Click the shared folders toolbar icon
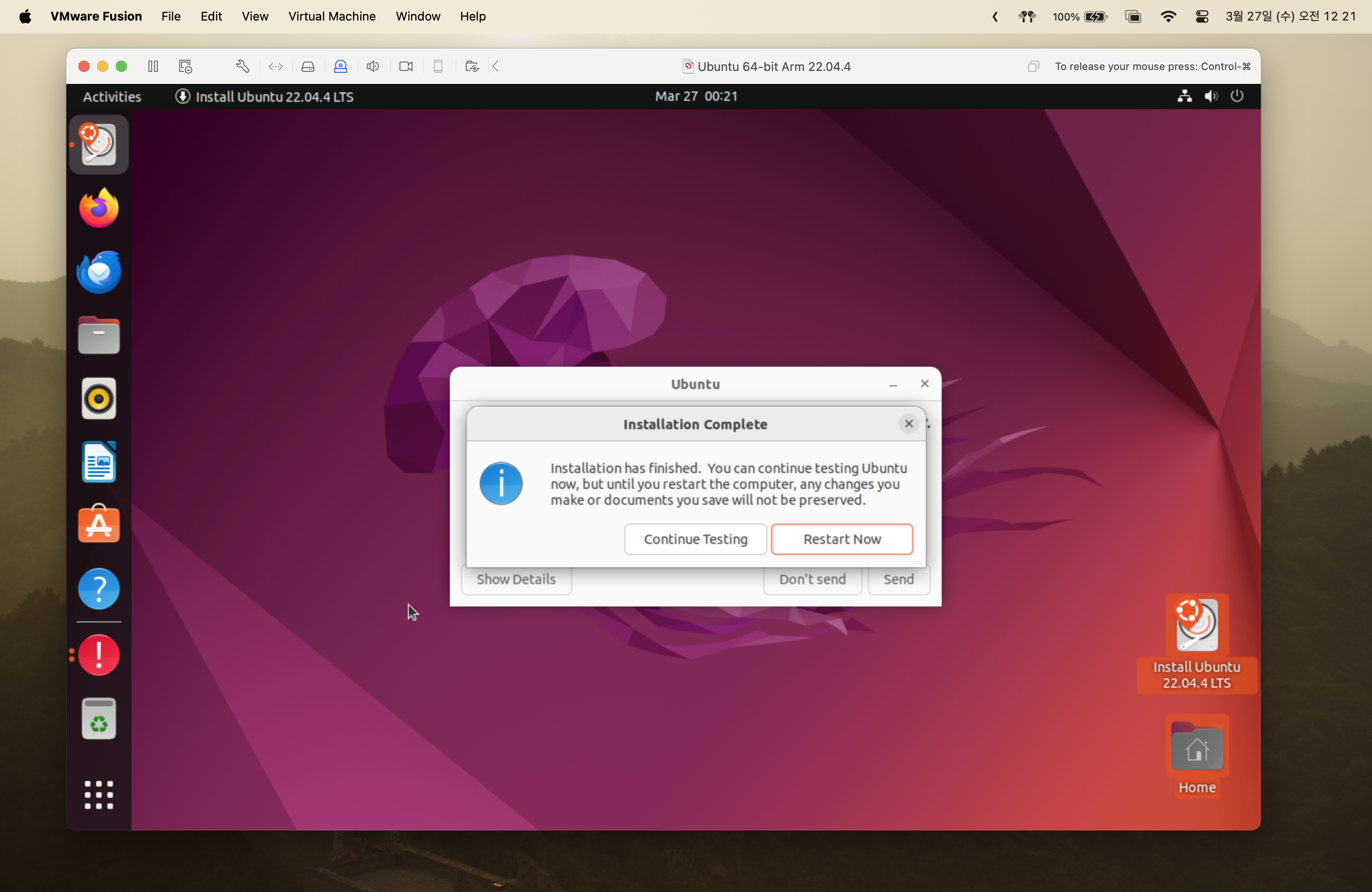This screenshot has height=892, width=1372. (x=471, y=66)
